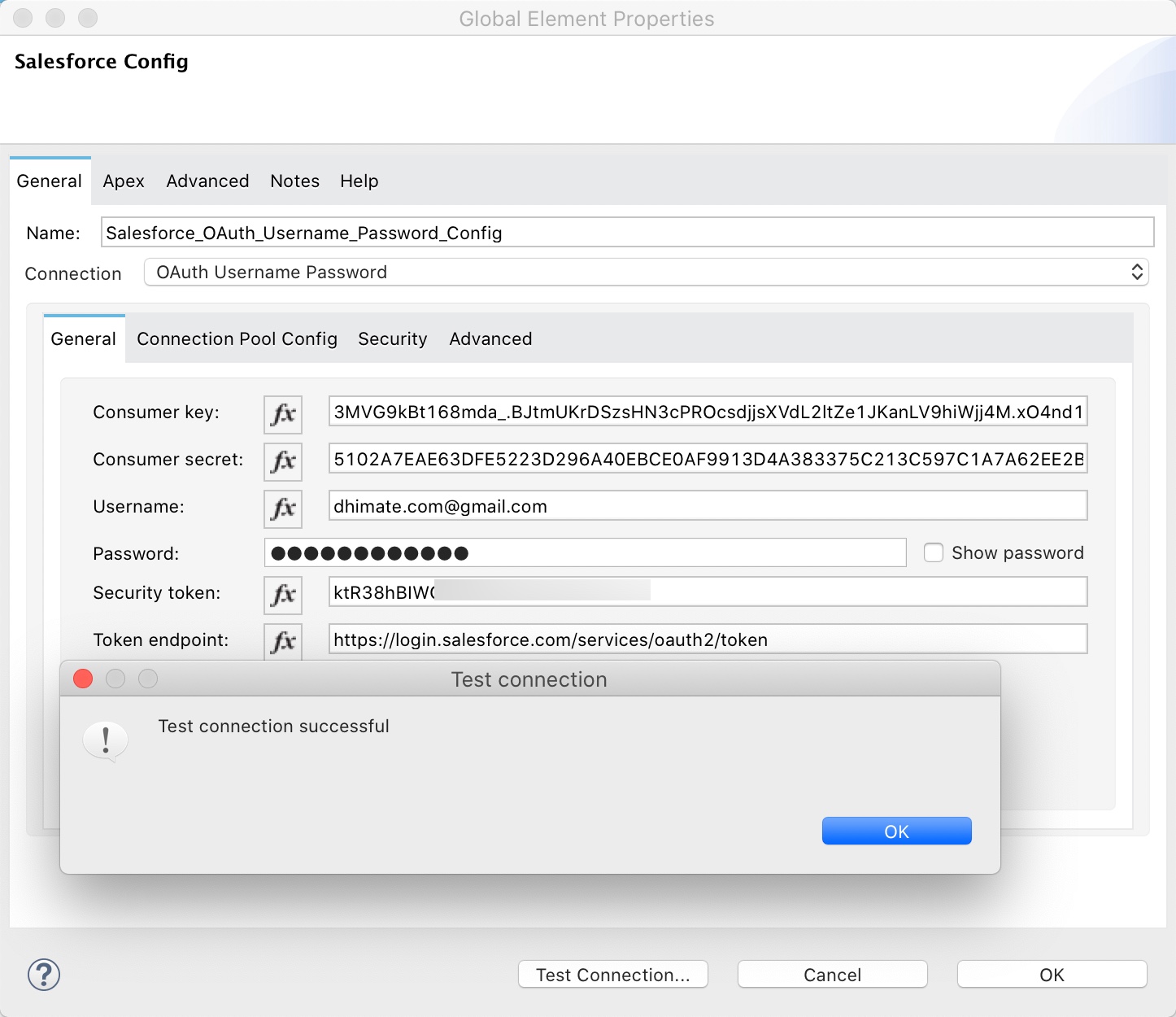1176x1017 pixels.
Task: Click the fx button beside Username
Action: pos(283,508)
